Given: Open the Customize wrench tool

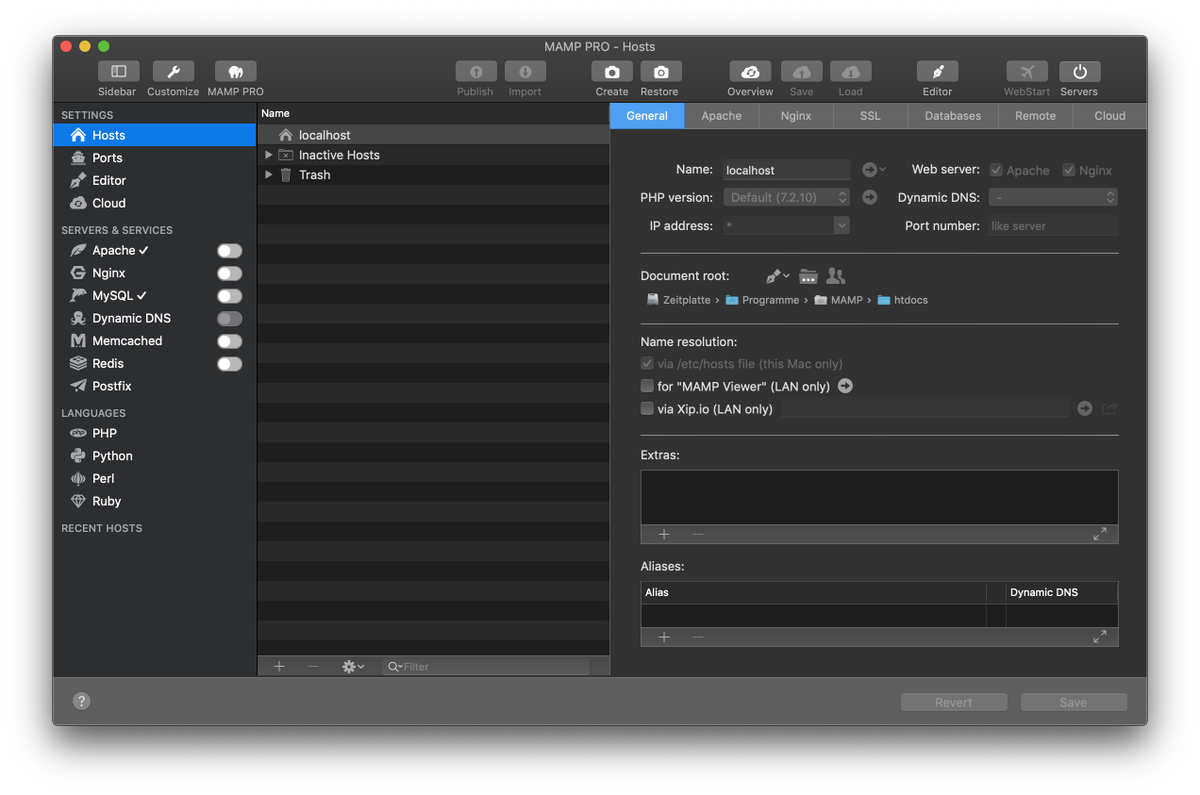Looking at the screenshot, I should coord(173,72).
